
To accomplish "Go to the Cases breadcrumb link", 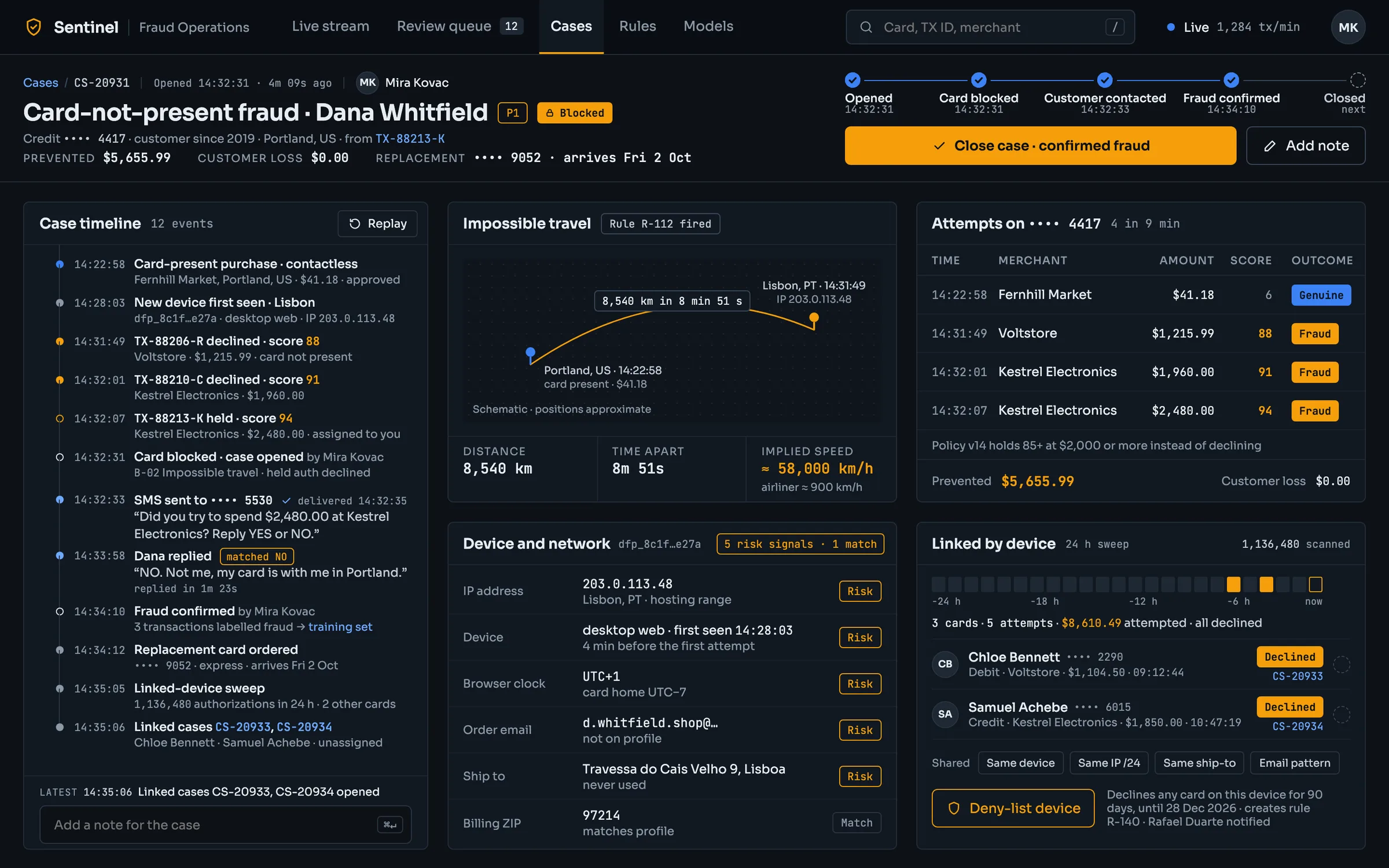I will tap(41, 83).
